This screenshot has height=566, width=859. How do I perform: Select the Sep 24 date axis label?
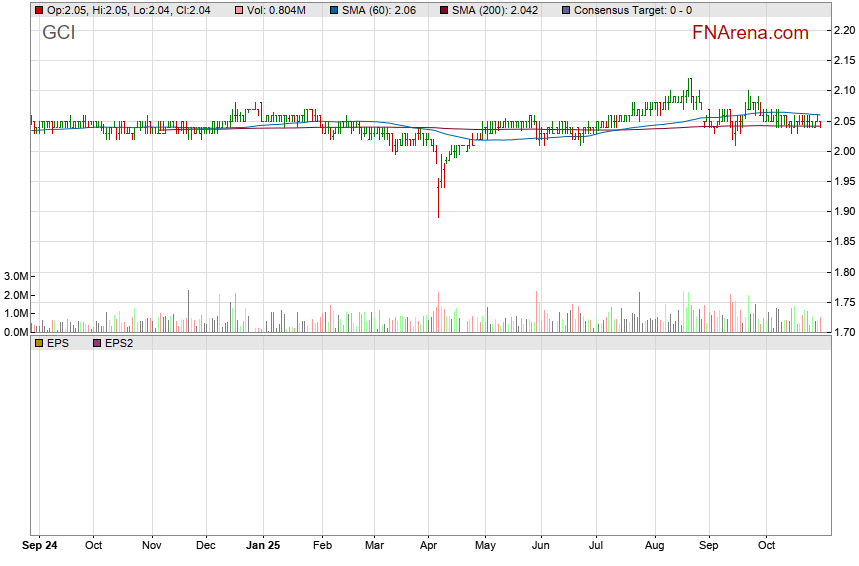[38, 546]
